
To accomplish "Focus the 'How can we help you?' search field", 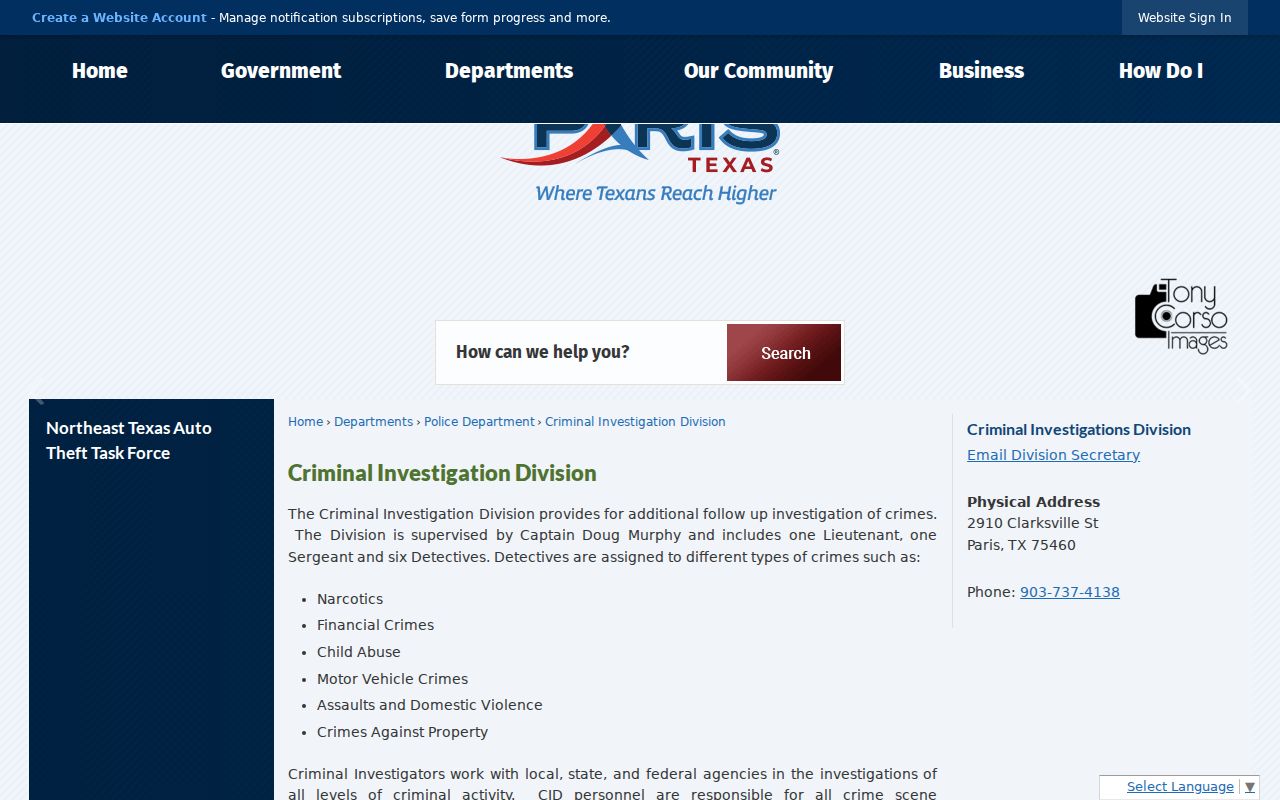I will pos(582,352).
